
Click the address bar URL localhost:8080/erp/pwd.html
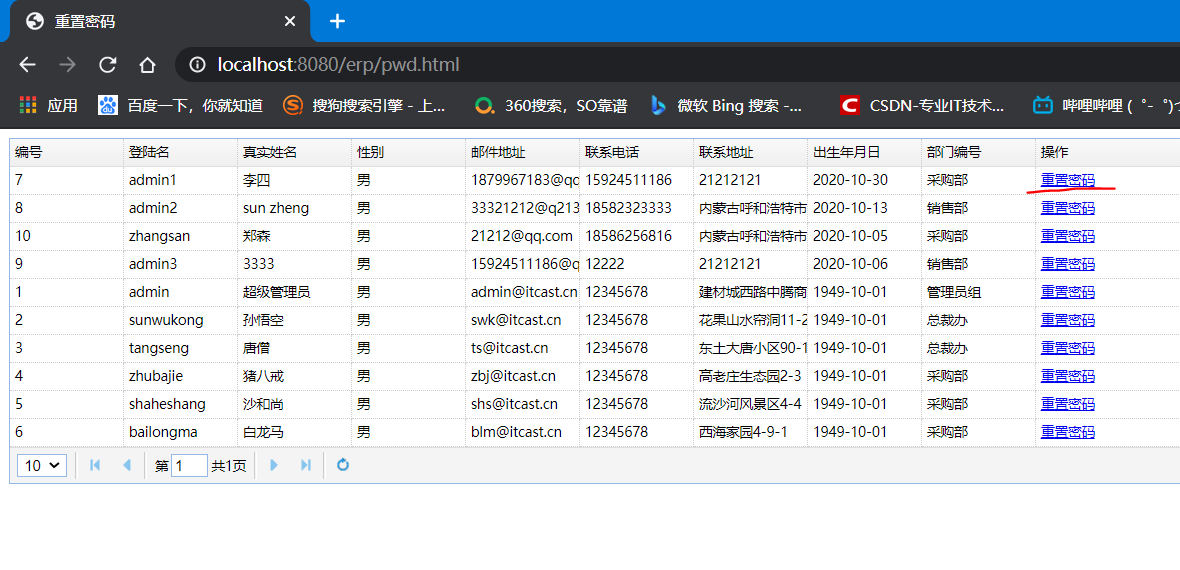[x=338, y=65]
